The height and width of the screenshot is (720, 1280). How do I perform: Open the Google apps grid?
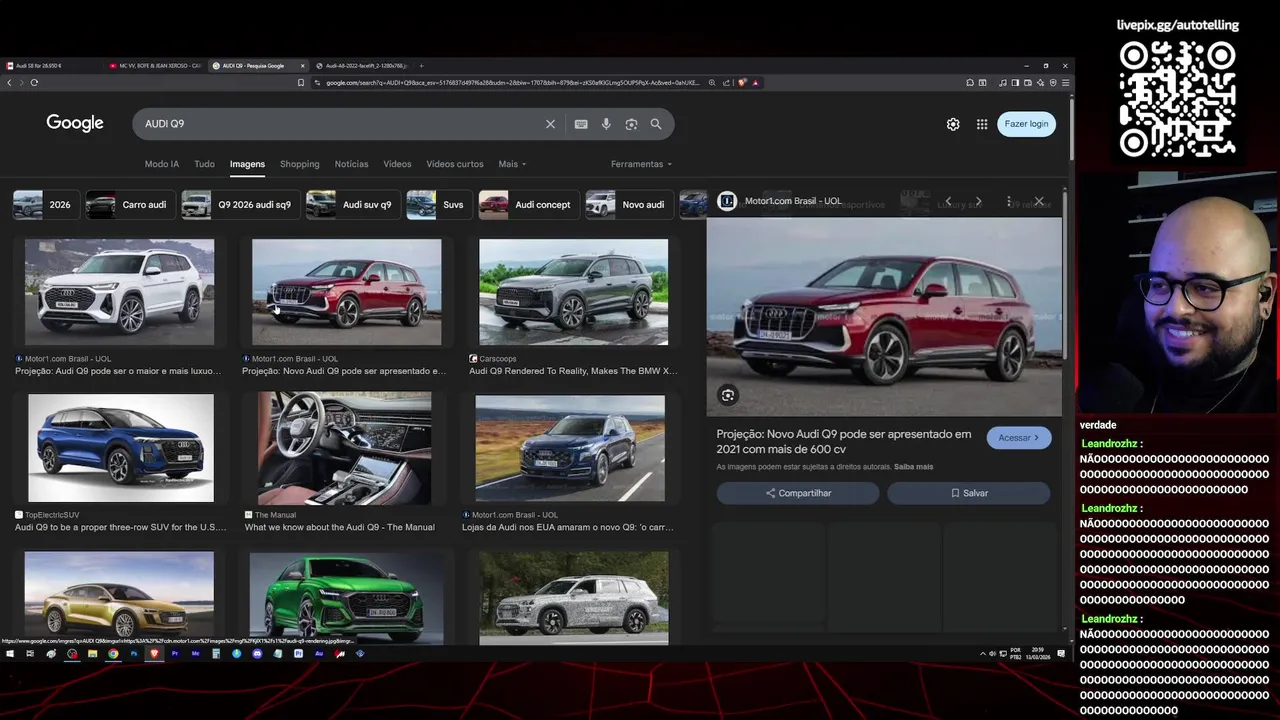pyautogui.click(x=982, y=124)
